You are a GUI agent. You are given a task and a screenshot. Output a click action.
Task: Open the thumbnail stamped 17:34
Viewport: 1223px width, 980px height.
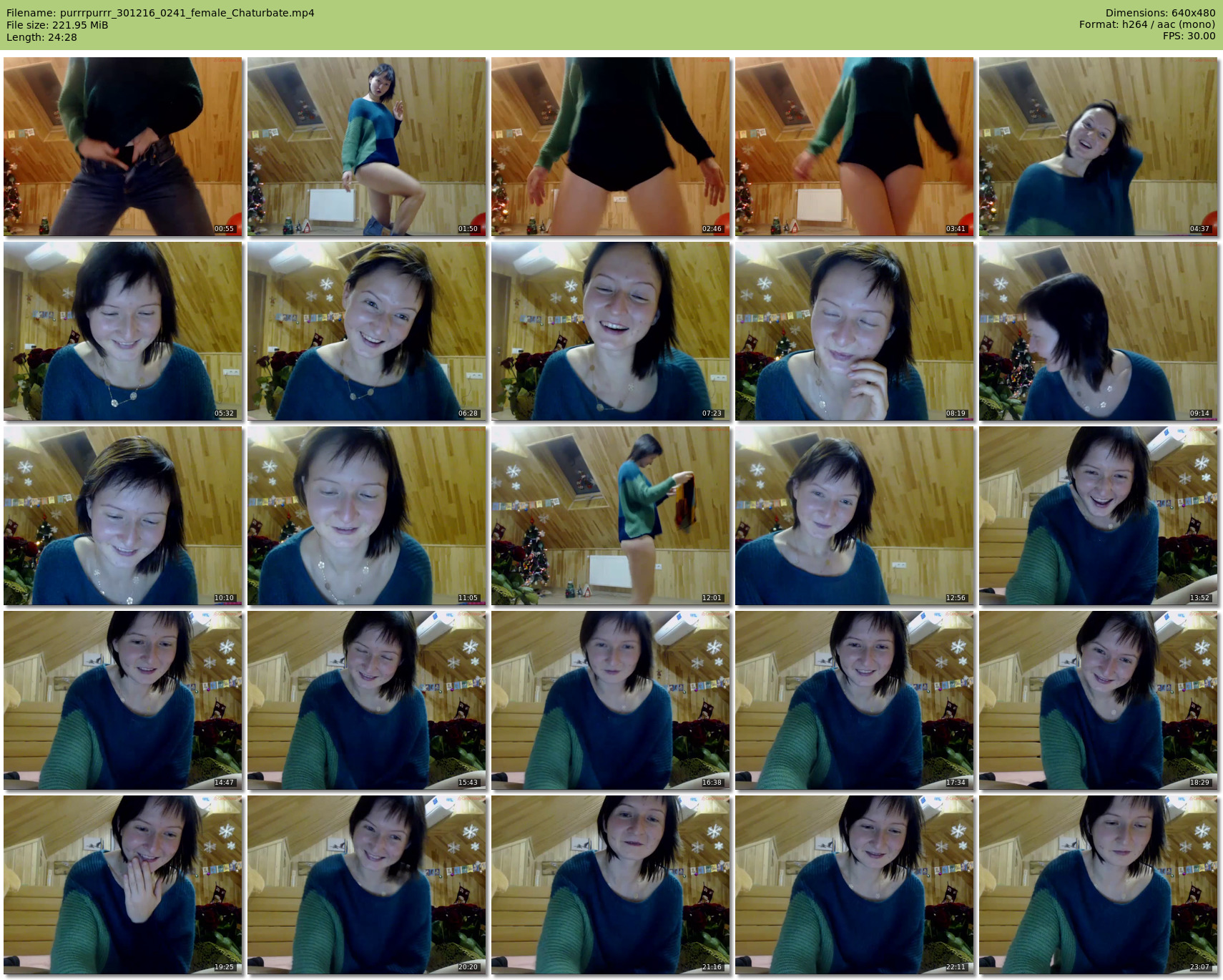(x=855, y=700)
